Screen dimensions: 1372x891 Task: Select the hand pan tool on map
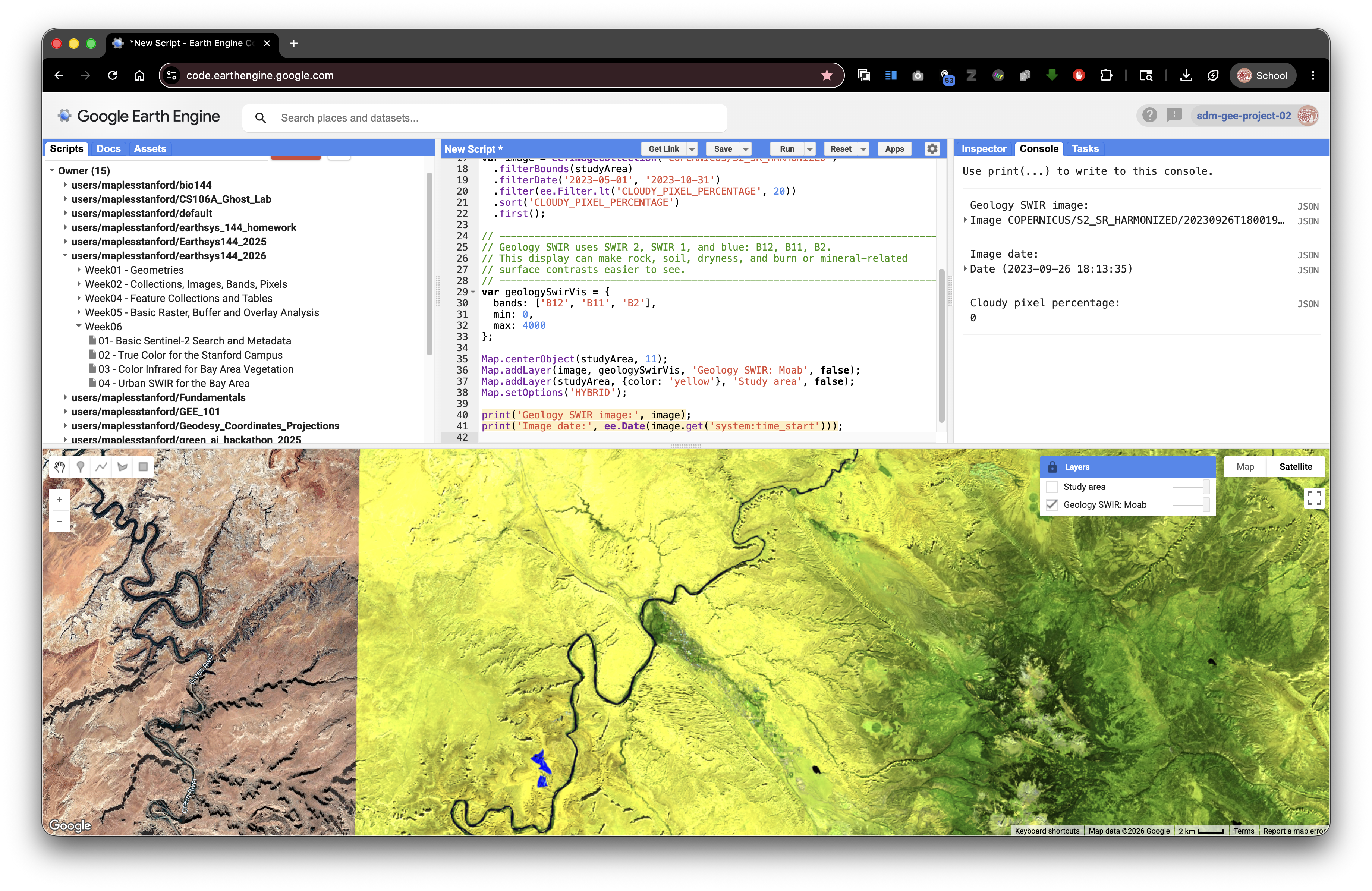(x=59, y=467)
